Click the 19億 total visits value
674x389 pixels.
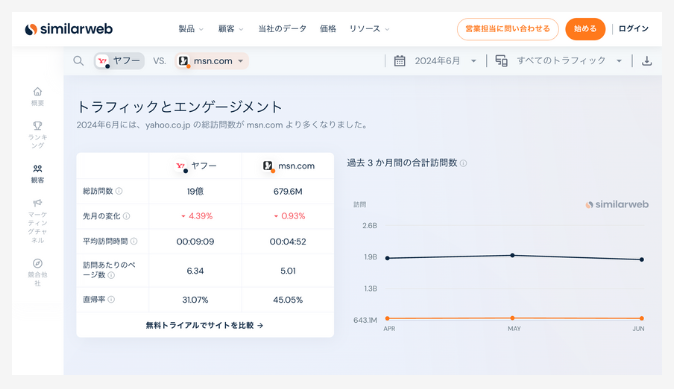[195, 191]
